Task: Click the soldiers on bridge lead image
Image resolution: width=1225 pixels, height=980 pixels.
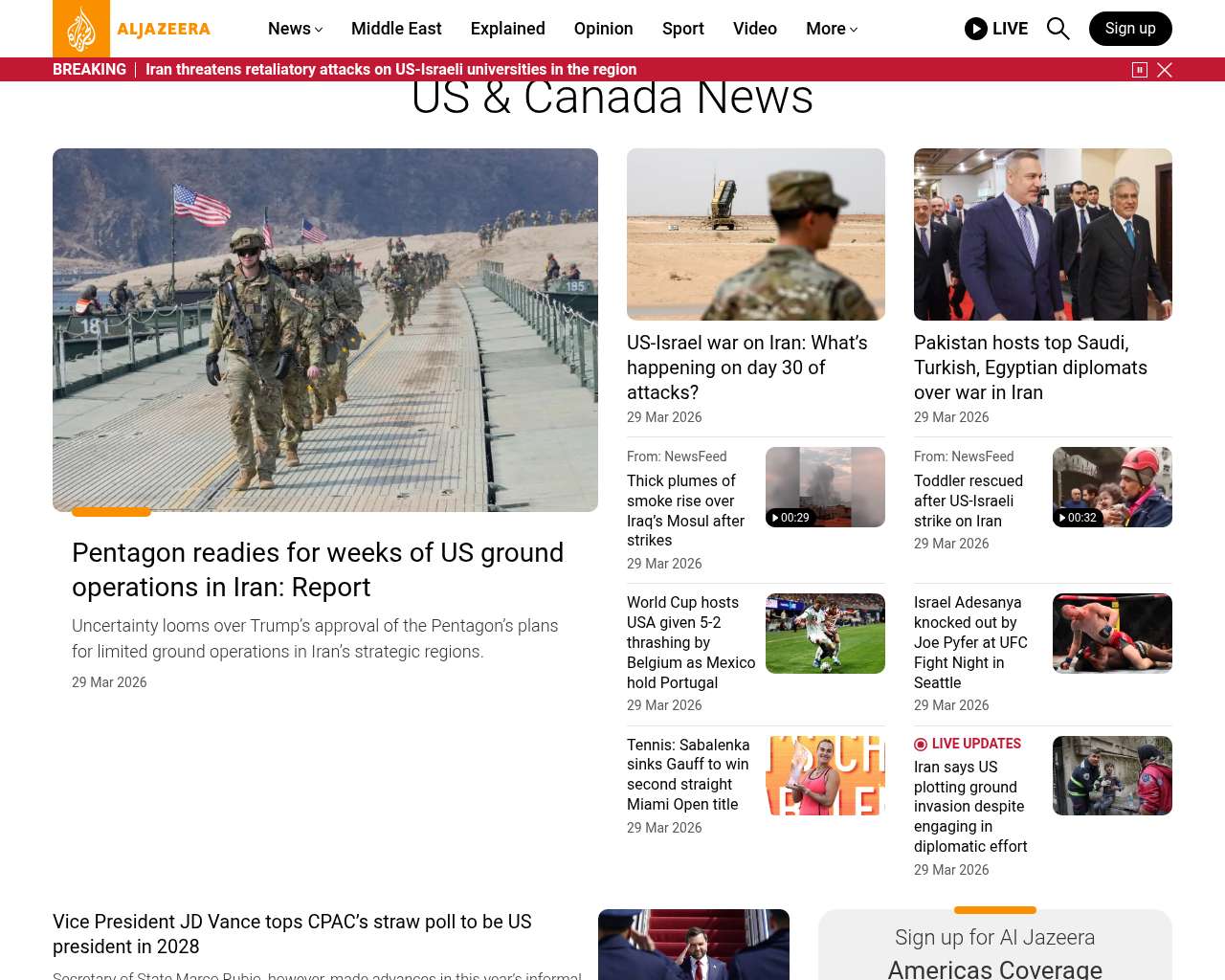Action: [x=325, y=330]
